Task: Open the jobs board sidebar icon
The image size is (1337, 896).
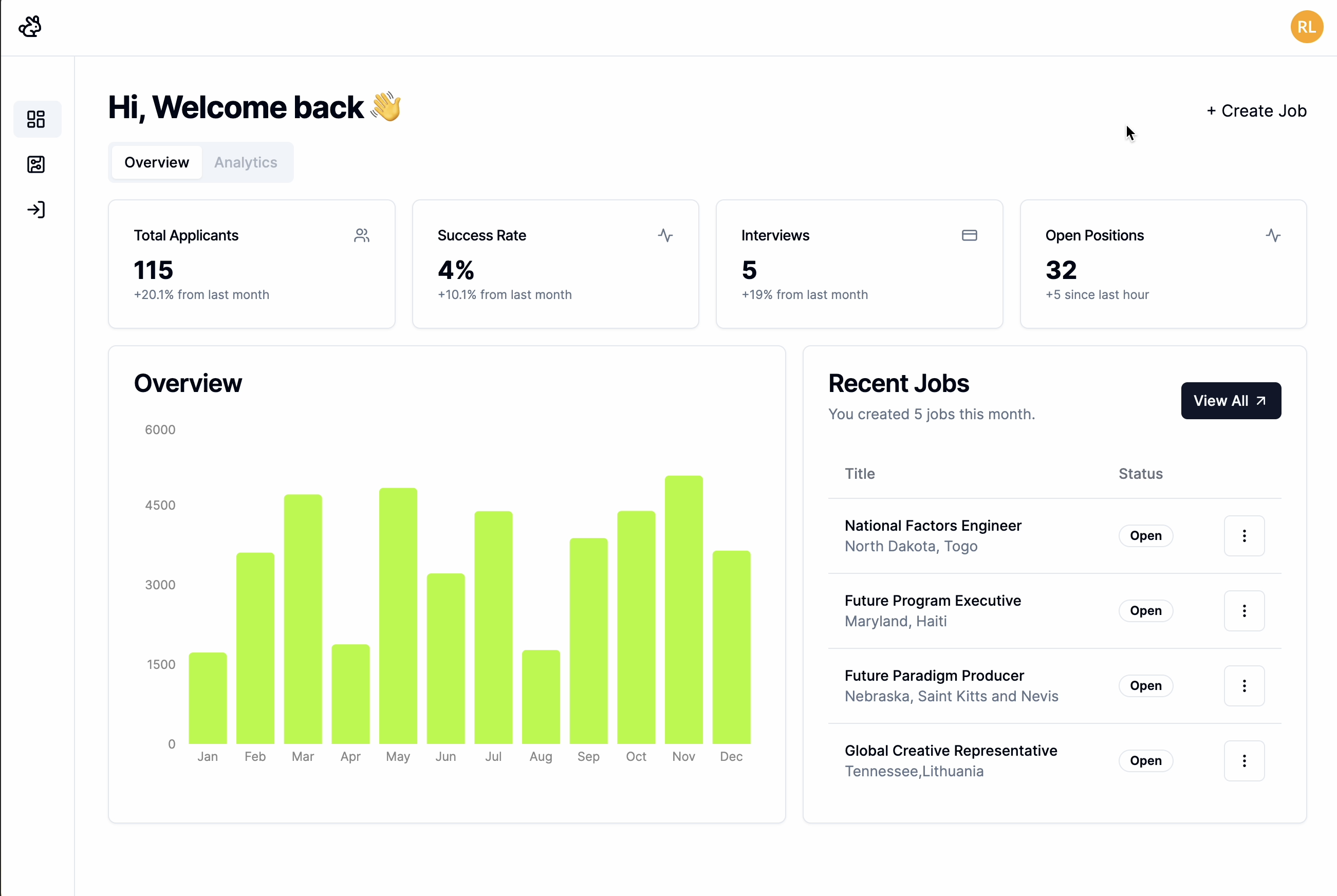Action: point(36,164)
